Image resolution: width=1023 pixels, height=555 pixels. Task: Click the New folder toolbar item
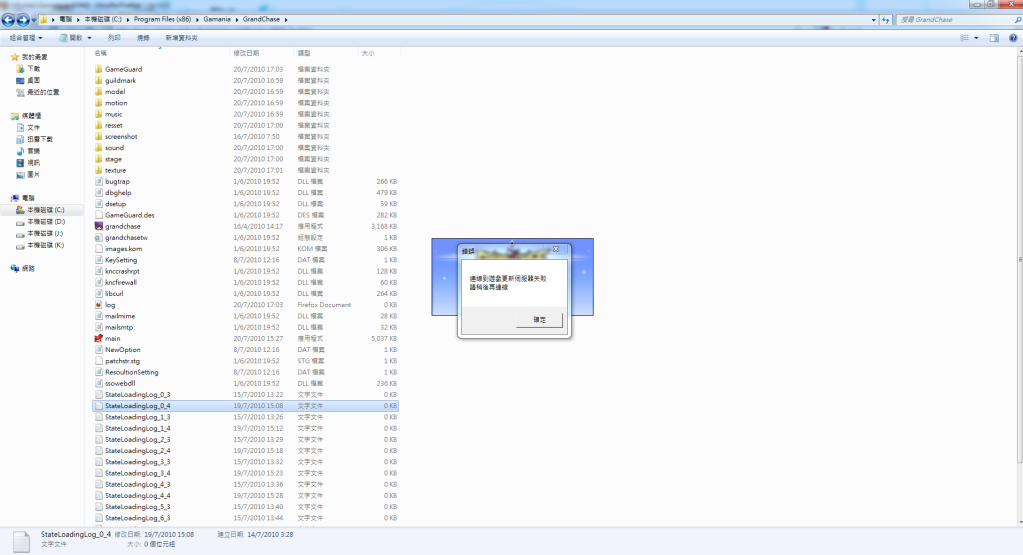tap(181, 38)
